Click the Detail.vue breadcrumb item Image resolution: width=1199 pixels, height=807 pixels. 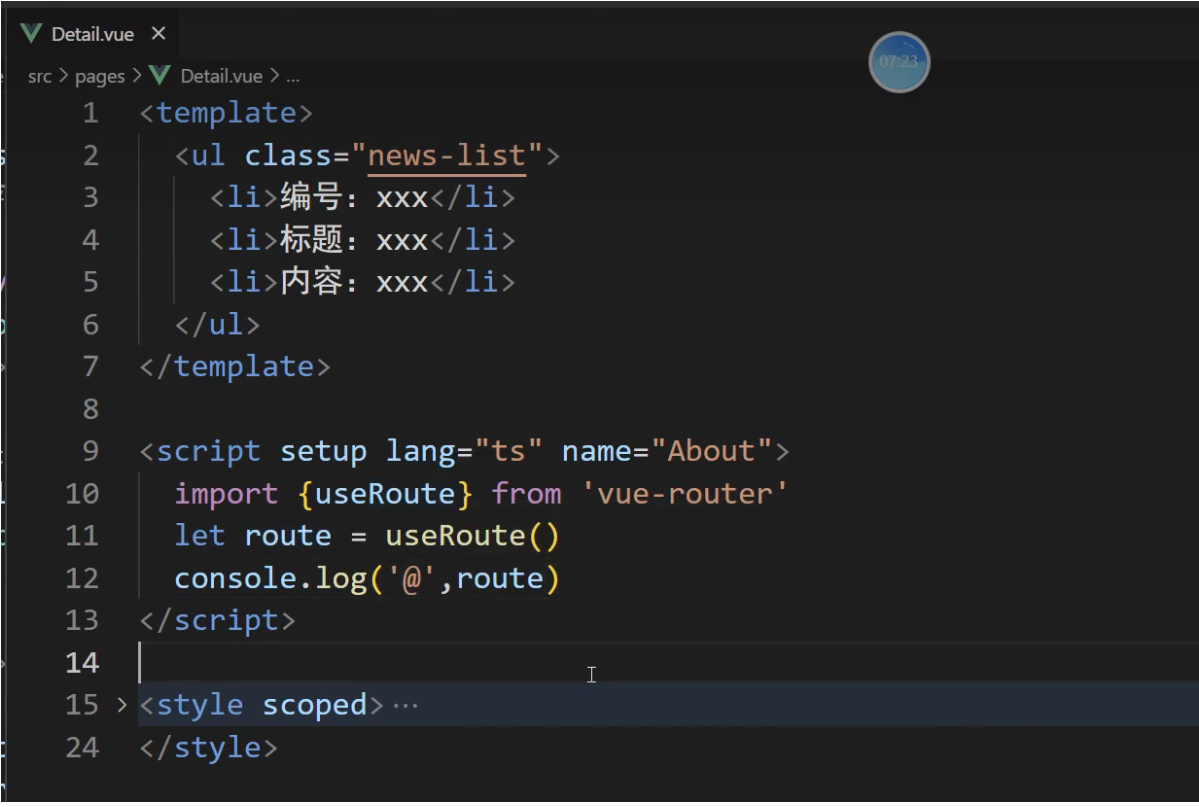(x=221, y=76)
